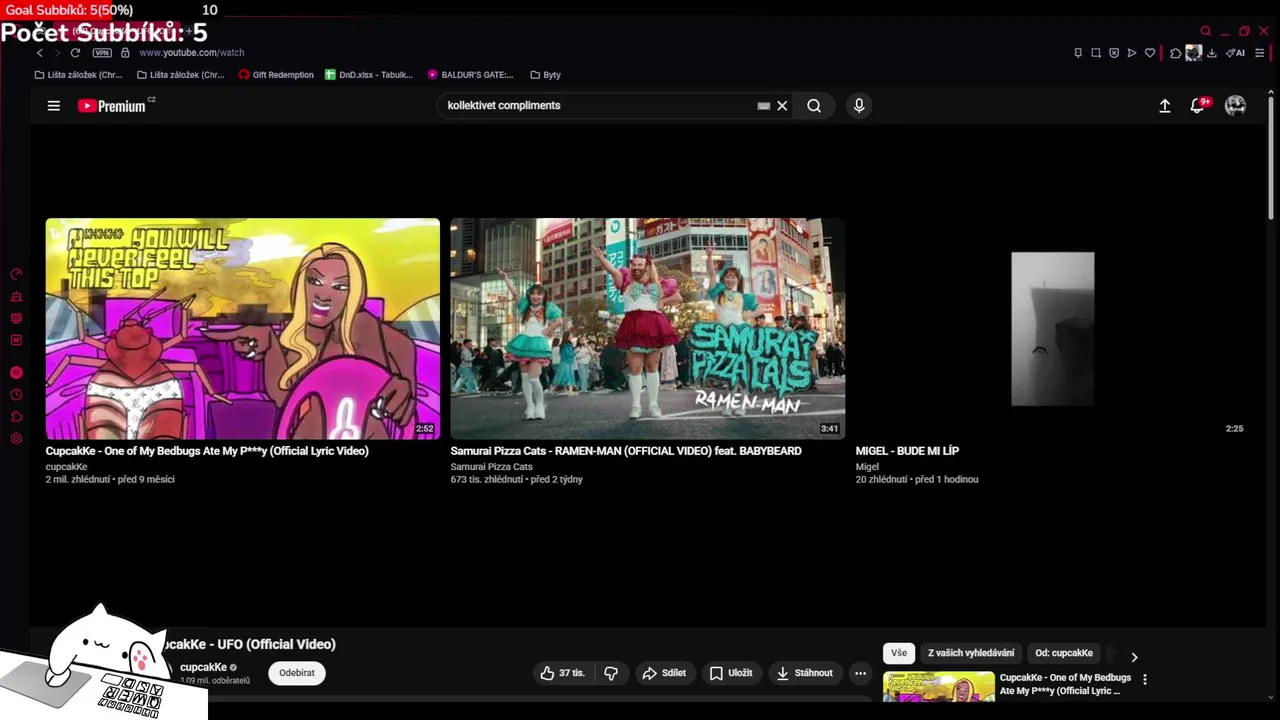Screen dimensions: 1280x720
Task: Select the Vše filter chip
Action: pyautogui.click(x=899, y=653)
